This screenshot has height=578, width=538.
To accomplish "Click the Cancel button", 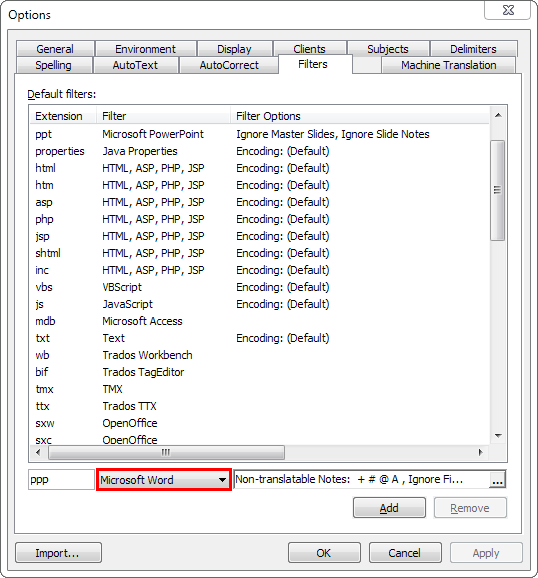I will click(x=405, y=553).
